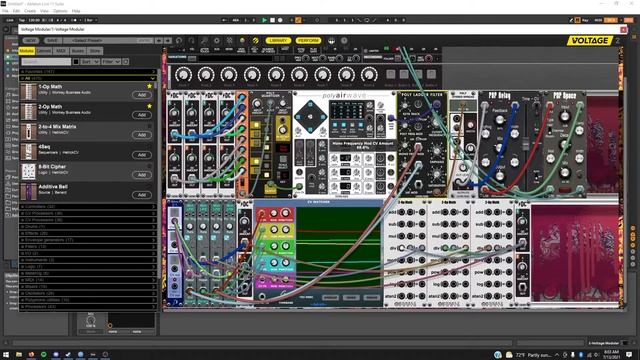640x360 pixels.
Task: Click the NEW preset button
Action: [x=31, y=40]
